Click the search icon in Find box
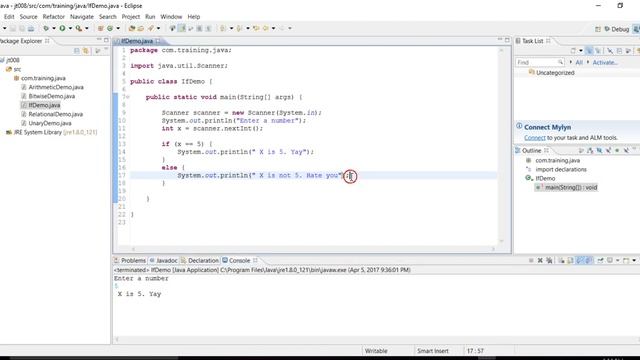 560,62
